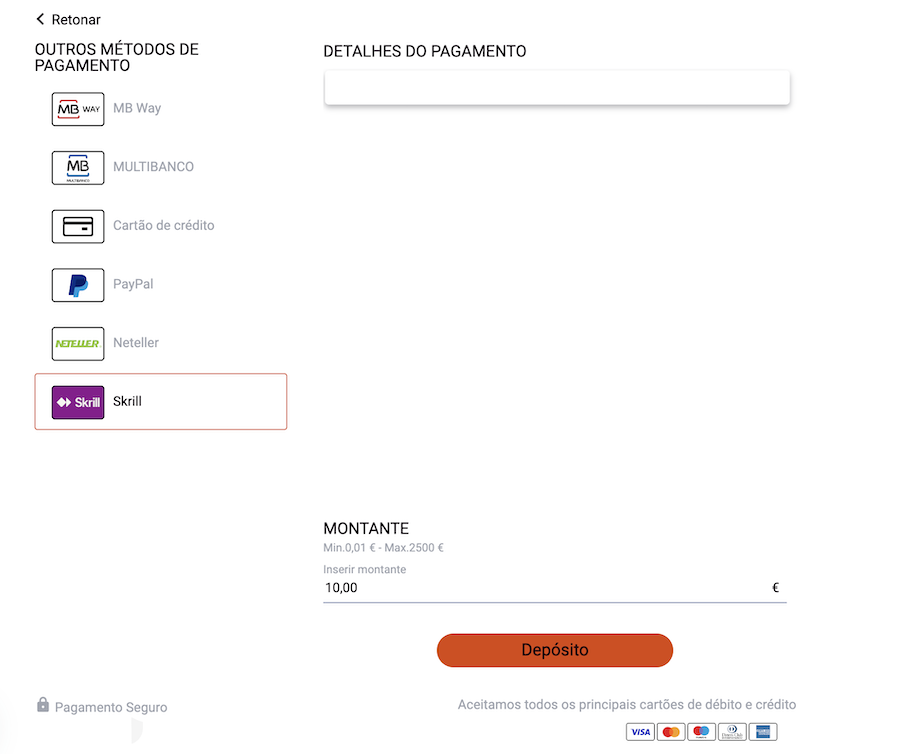This screenshot has height=754, width=900.
Task: Click the secure payment padlock icon
Action: pos(43,705)
